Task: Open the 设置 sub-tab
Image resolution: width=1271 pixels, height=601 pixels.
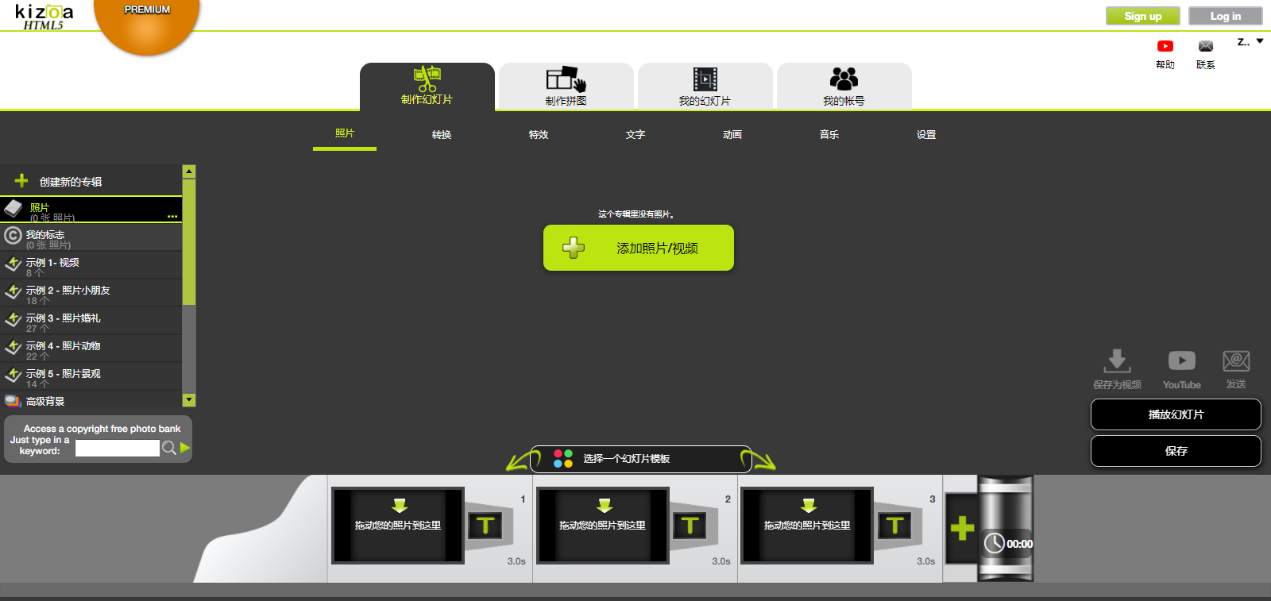Action: [x=926, y=134]
